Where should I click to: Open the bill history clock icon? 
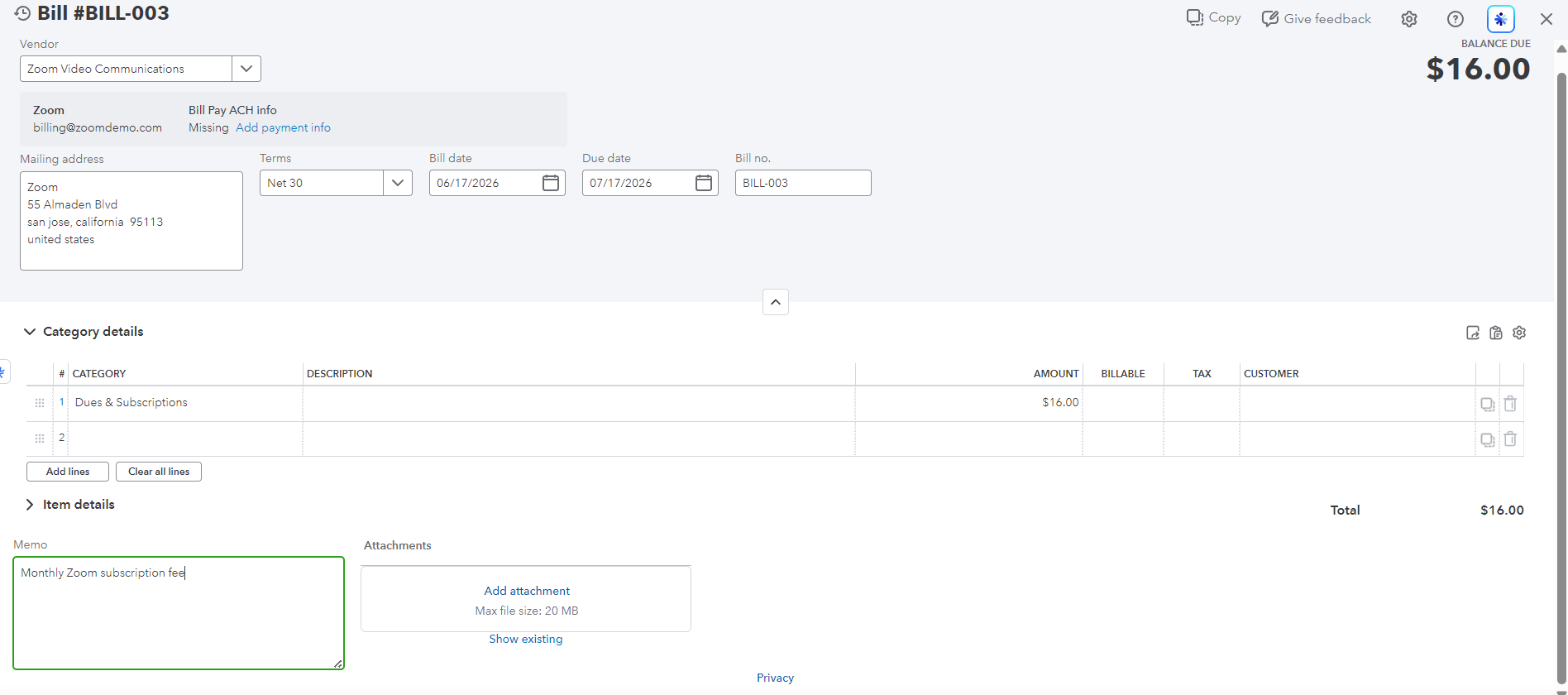pos(22,13)
